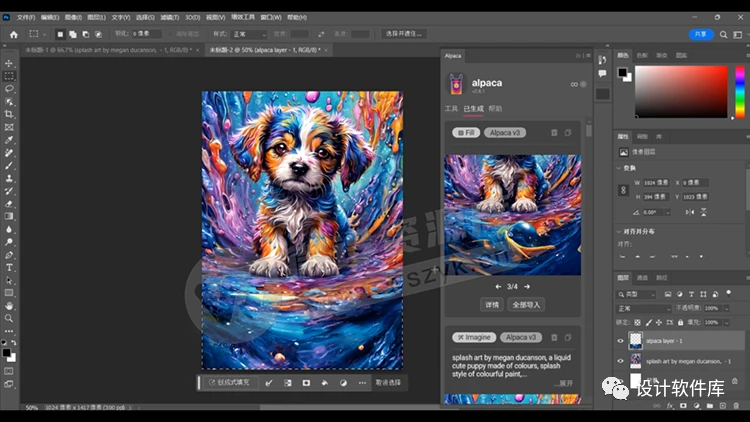Select the Dodge tool
The height and width of the screenshot is (422, 750).
(x=9, y=242)
